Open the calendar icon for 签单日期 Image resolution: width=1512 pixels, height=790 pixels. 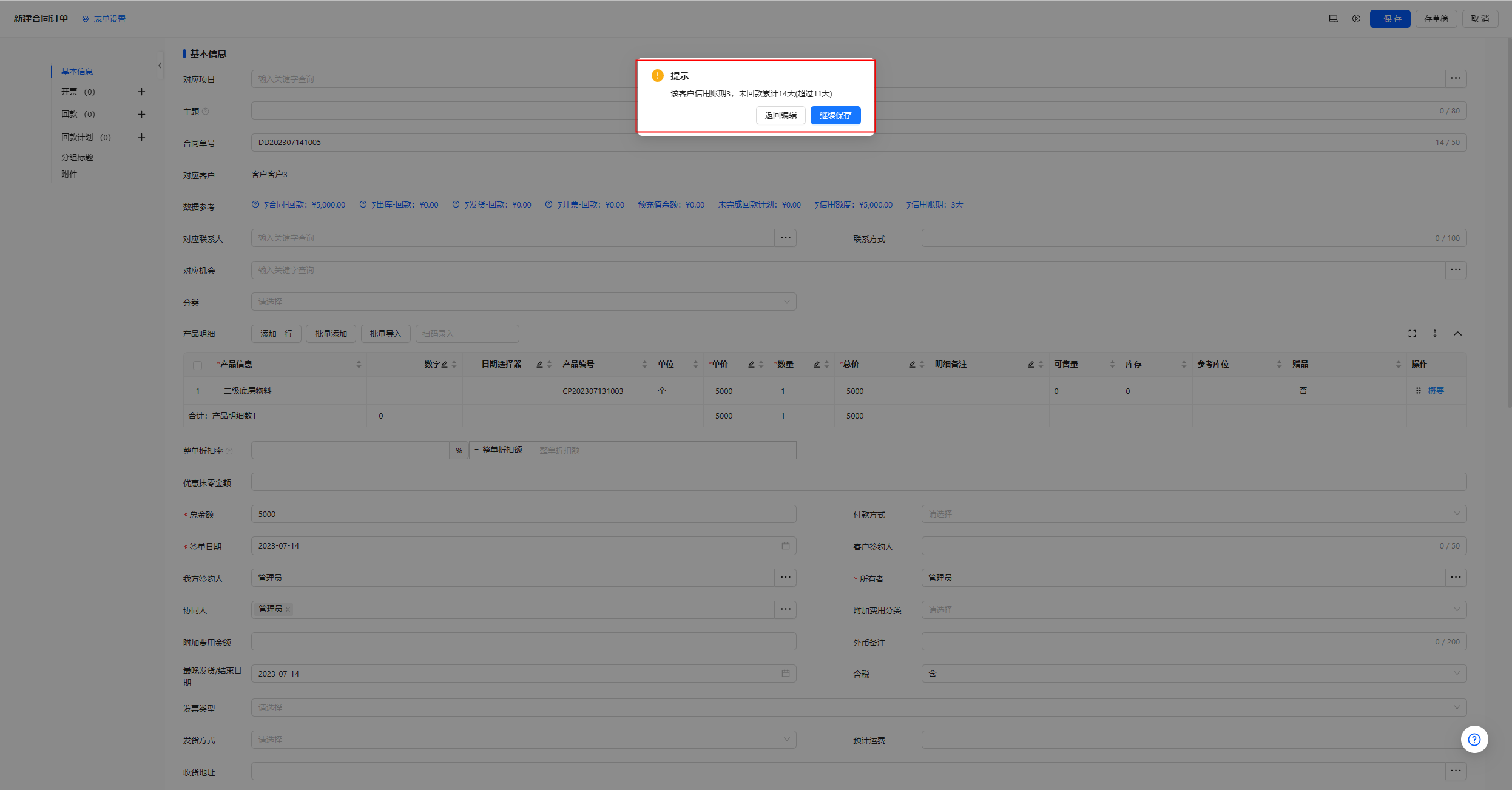point(786,546)
